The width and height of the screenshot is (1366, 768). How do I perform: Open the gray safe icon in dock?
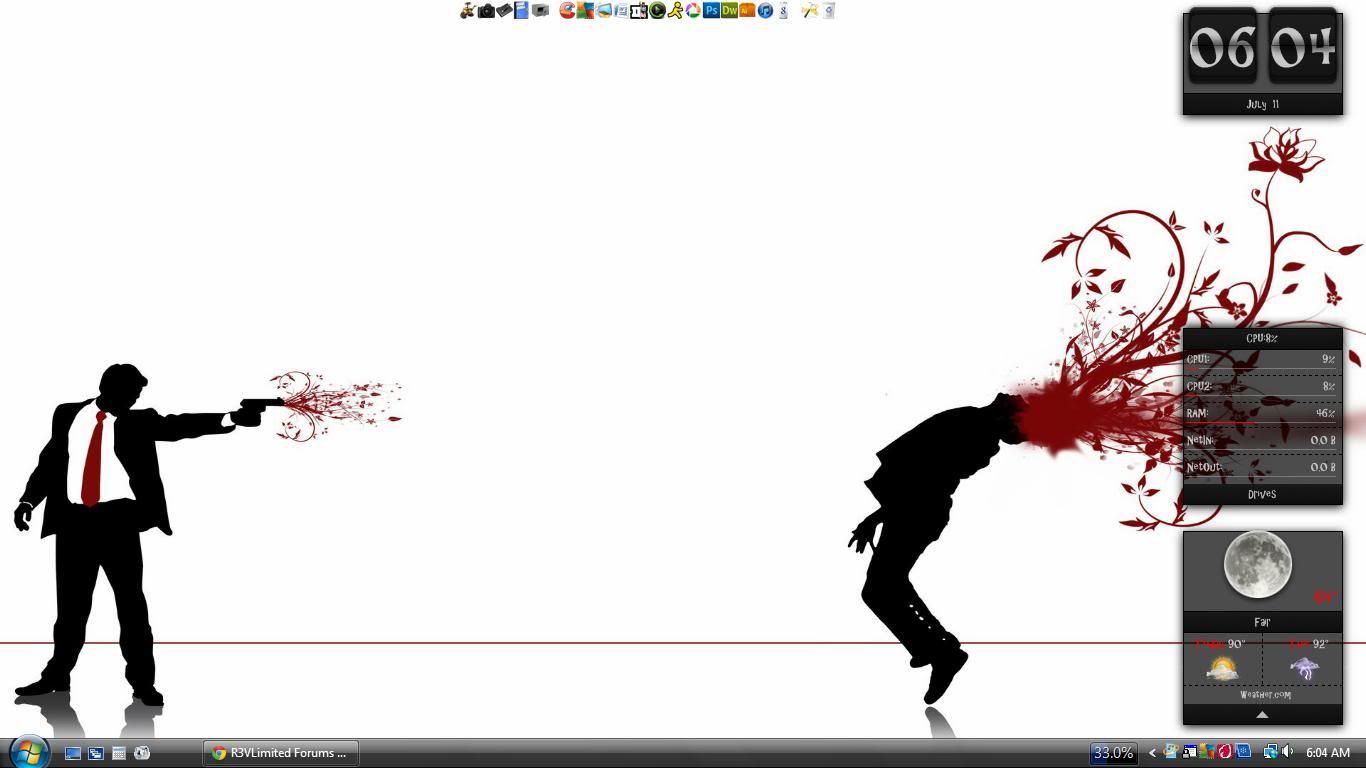pos(540,11)
